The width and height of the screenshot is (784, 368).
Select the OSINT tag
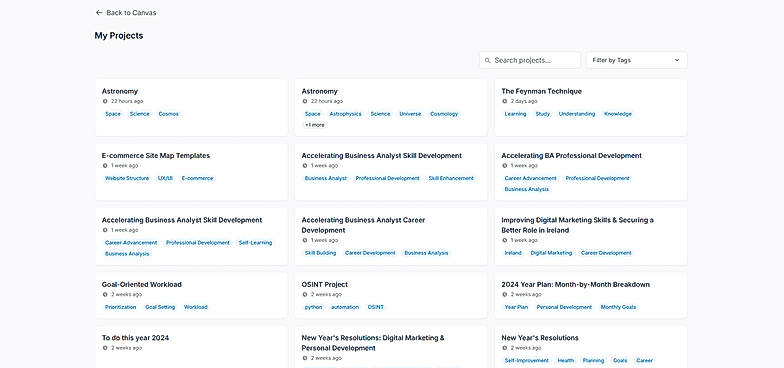[x=376, y=308]
